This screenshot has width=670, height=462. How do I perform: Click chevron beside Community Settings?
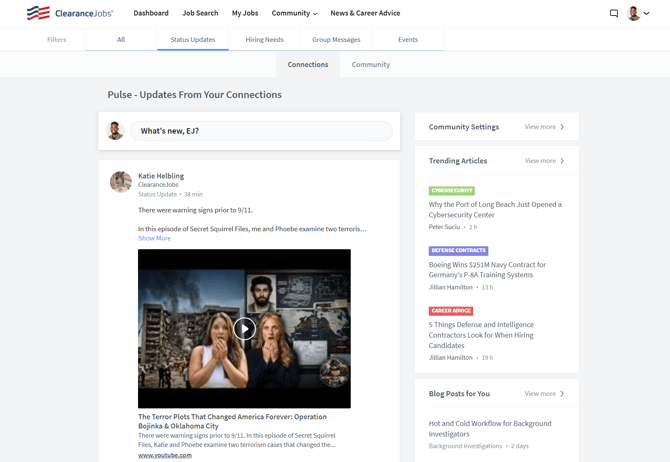pyautogui.click(x=562, y=127)
